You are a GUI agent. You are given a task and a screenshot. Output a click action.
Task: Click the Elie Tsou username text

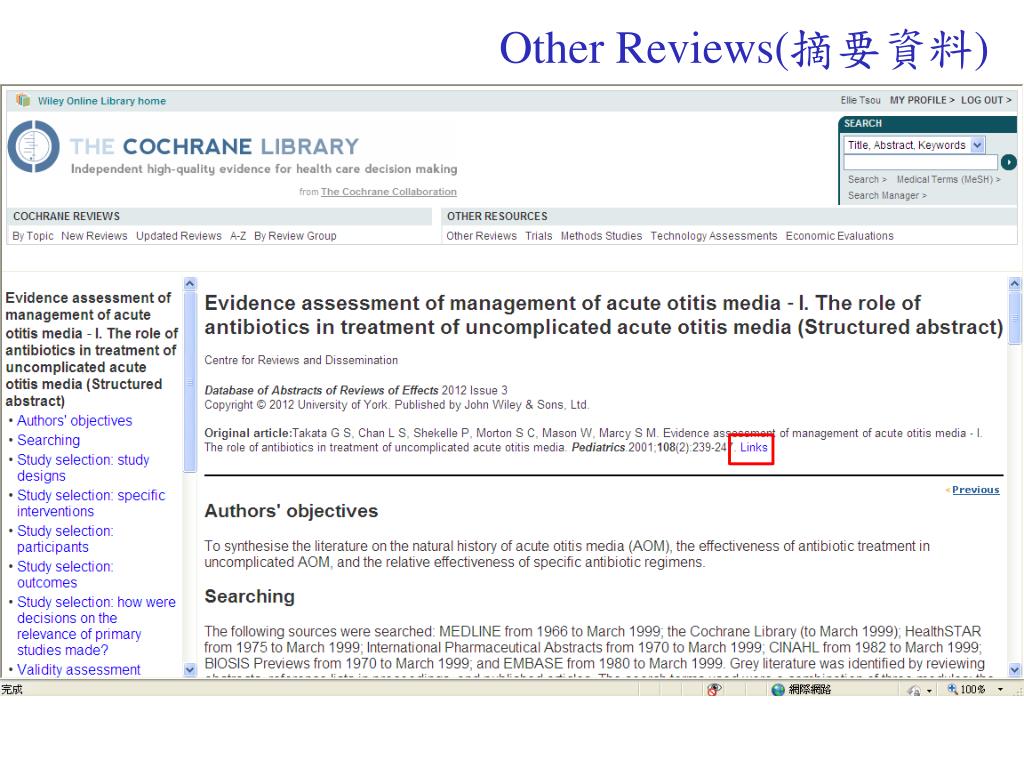[860, 100]
